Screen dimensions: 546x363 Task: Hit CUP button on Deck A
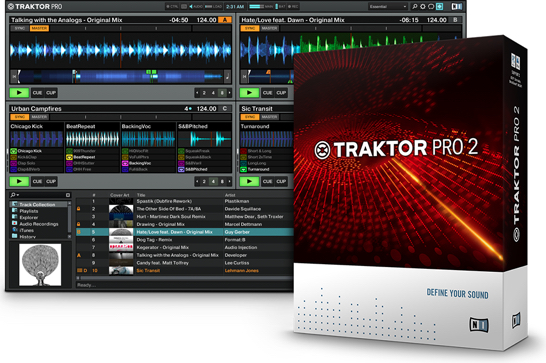click(51, 93)
